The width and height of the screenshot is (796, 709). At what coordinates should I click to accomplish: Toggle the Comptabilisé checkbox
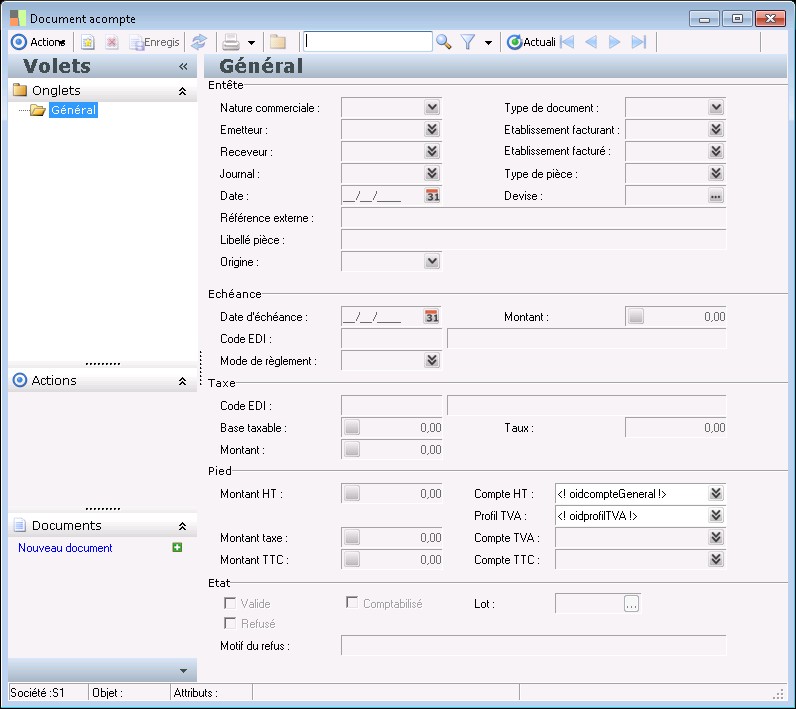(352, 603)
